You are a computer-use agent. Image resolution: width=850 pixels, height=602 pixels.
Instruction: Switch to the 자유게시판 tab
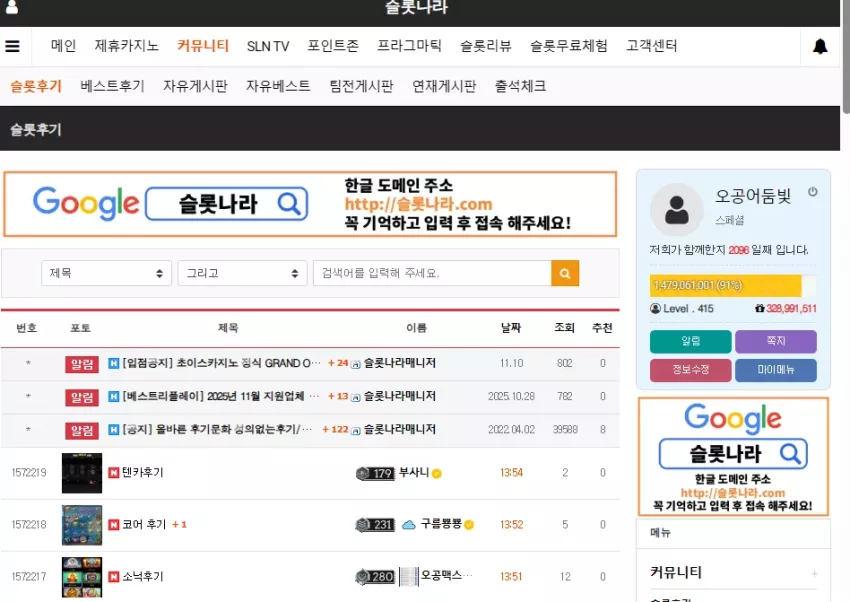click(195, 86)
